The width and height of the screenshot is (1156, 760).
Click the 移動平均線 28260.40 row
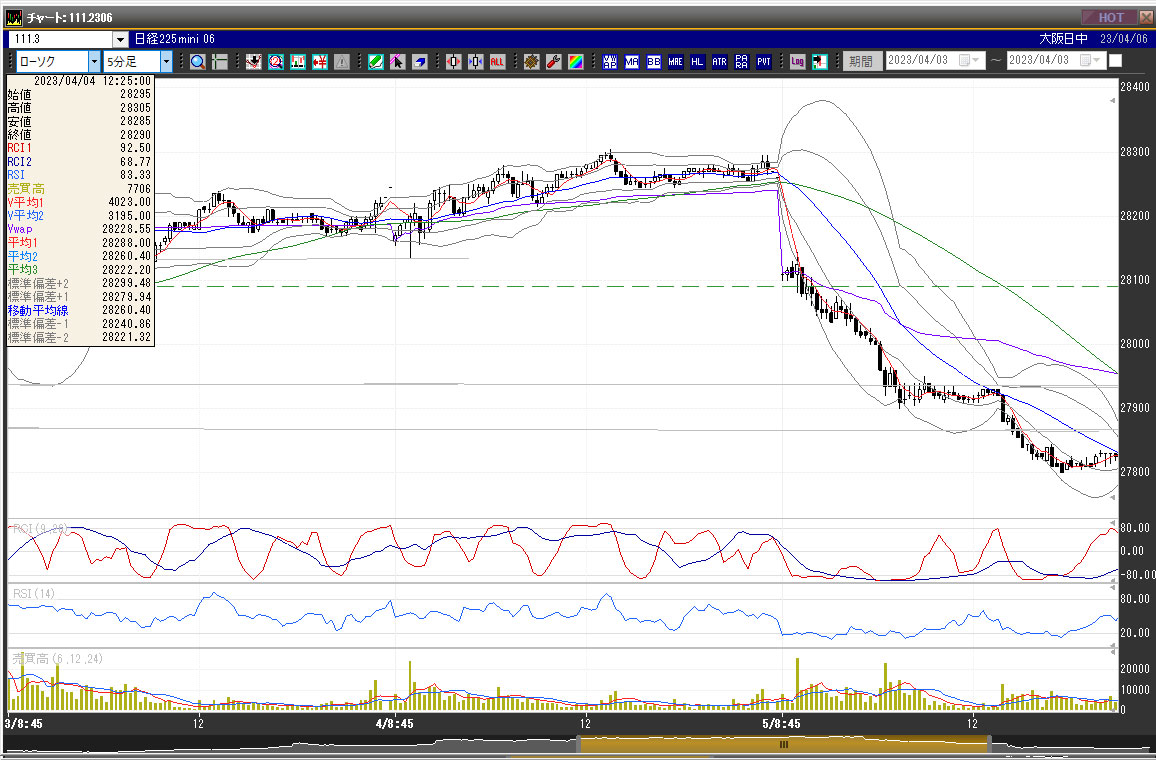80,310
